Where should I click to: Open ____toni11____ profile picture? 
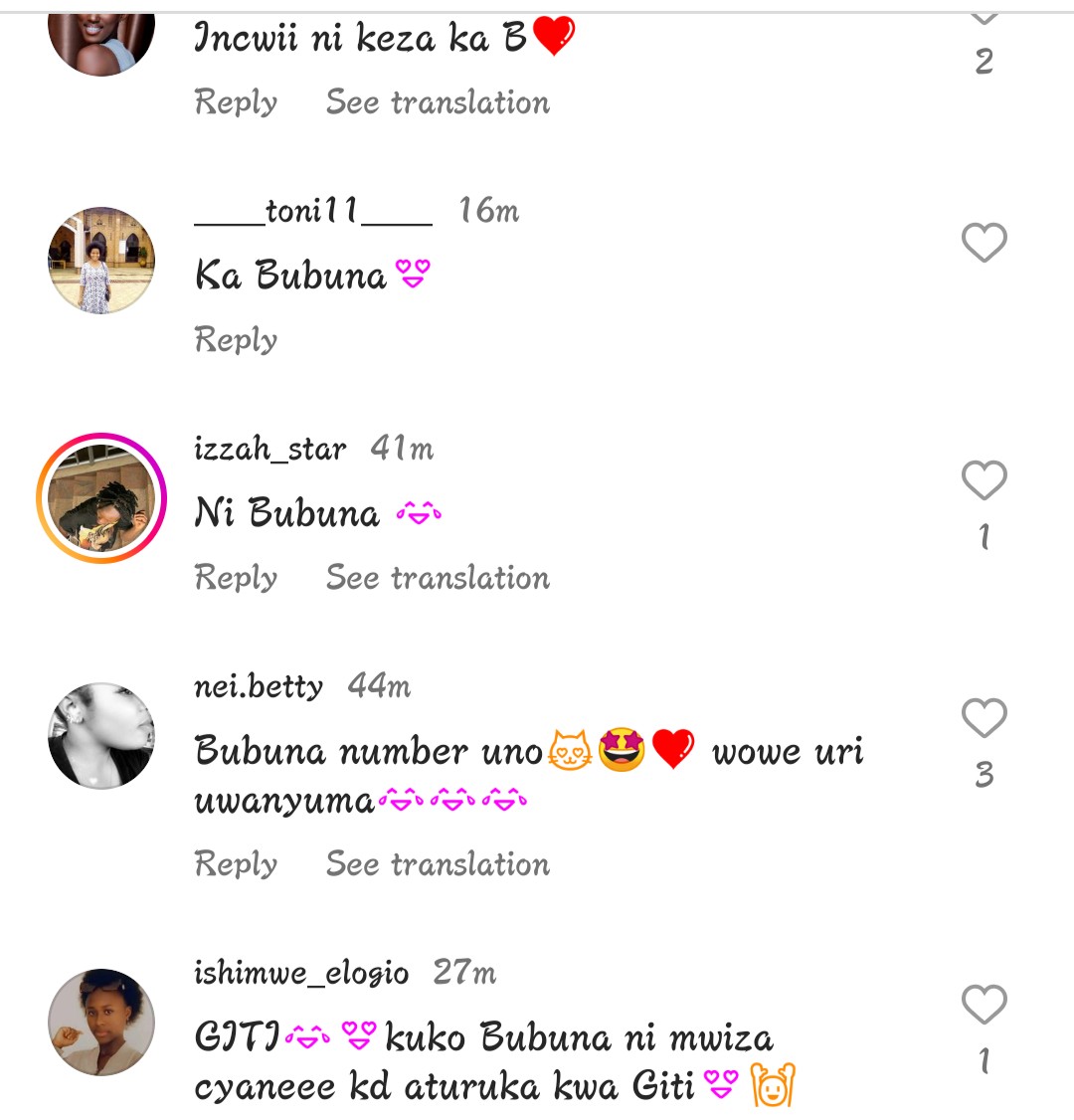point(101,261)
